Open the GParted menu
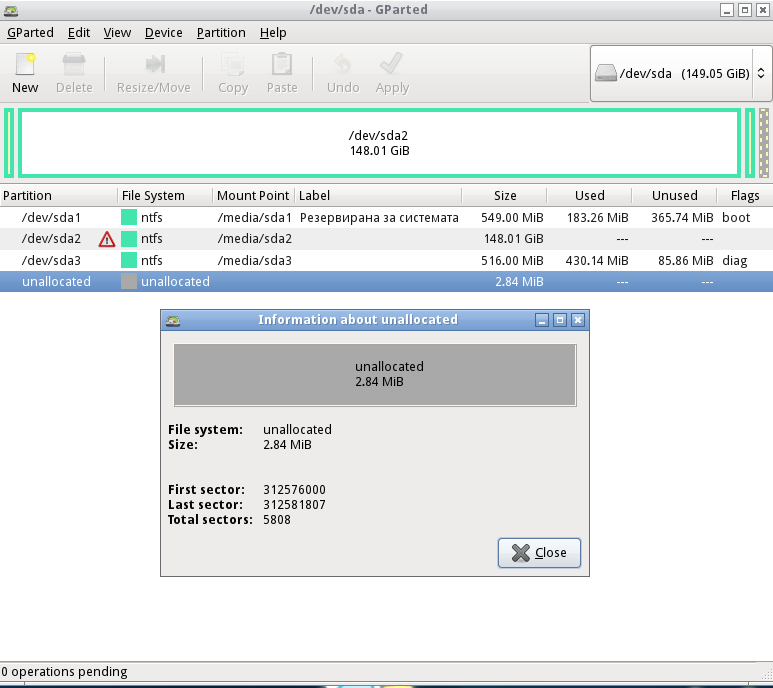Image resolution: width=773 pixels, height=688 pixels. tap(30, 33)
